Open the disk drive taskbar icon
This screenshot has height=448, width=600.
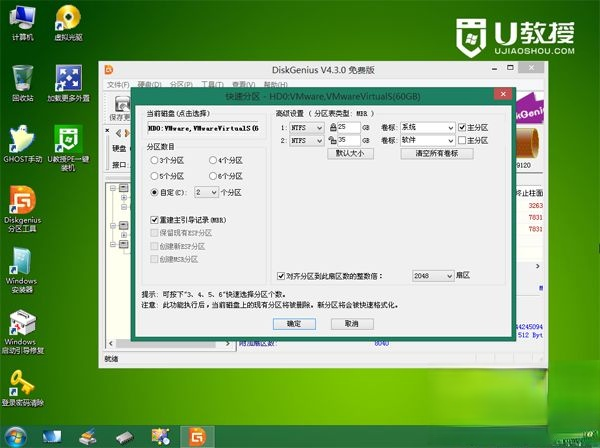point(125,437)
